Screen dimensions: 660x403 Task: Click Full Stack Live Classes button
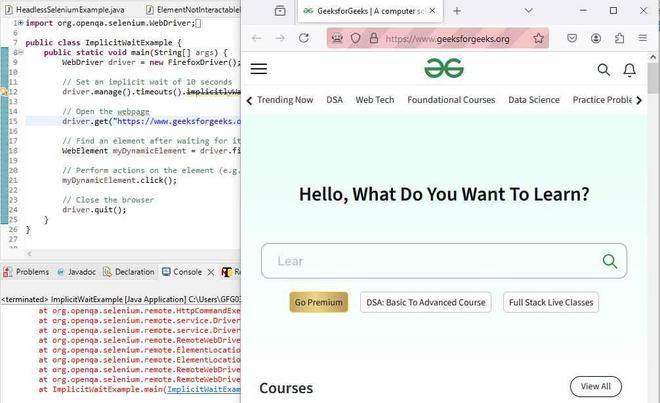(x=551, y=302)
